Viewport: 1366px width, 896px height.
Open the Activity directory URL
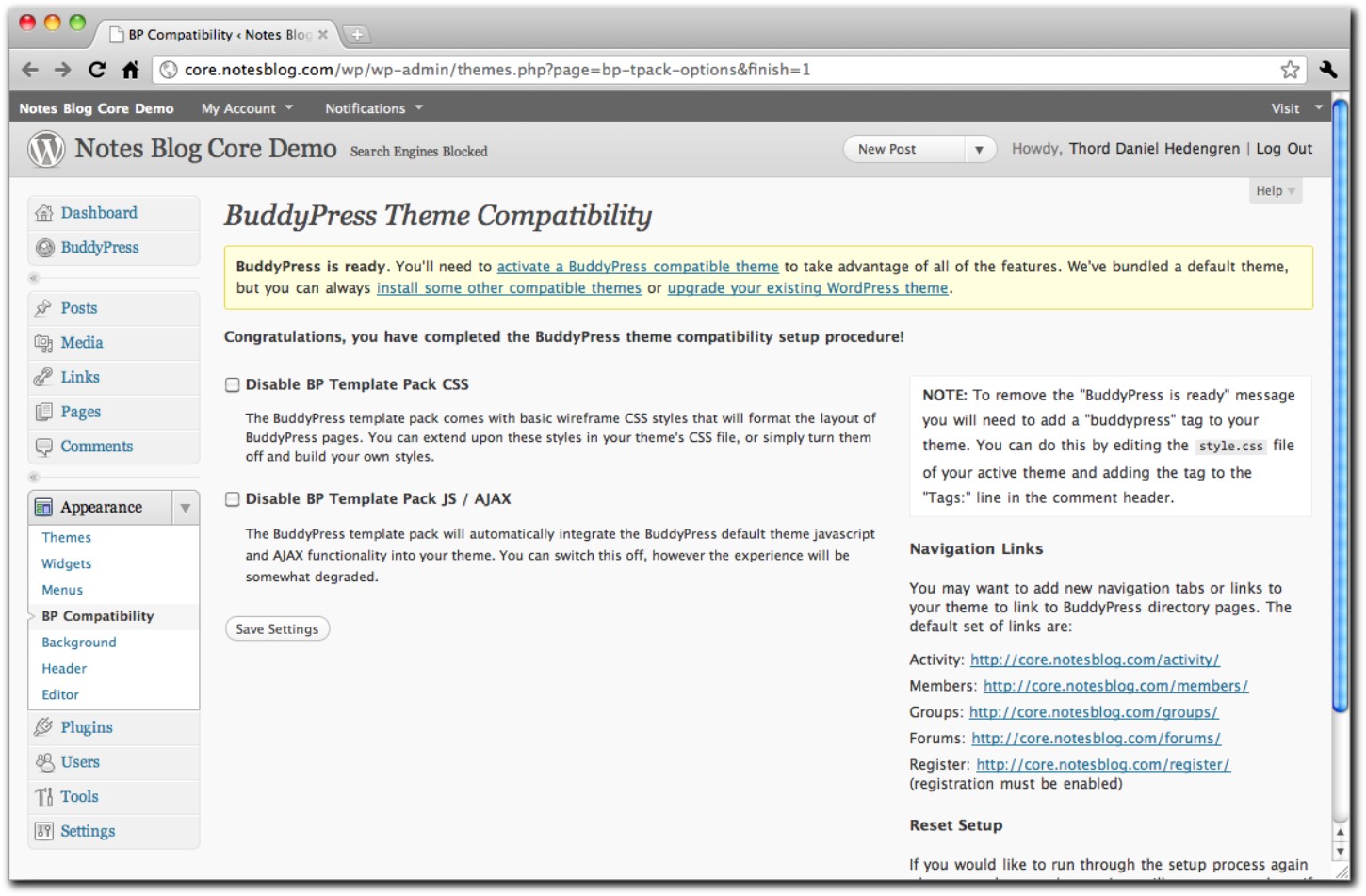click(x=1095, y=660)
